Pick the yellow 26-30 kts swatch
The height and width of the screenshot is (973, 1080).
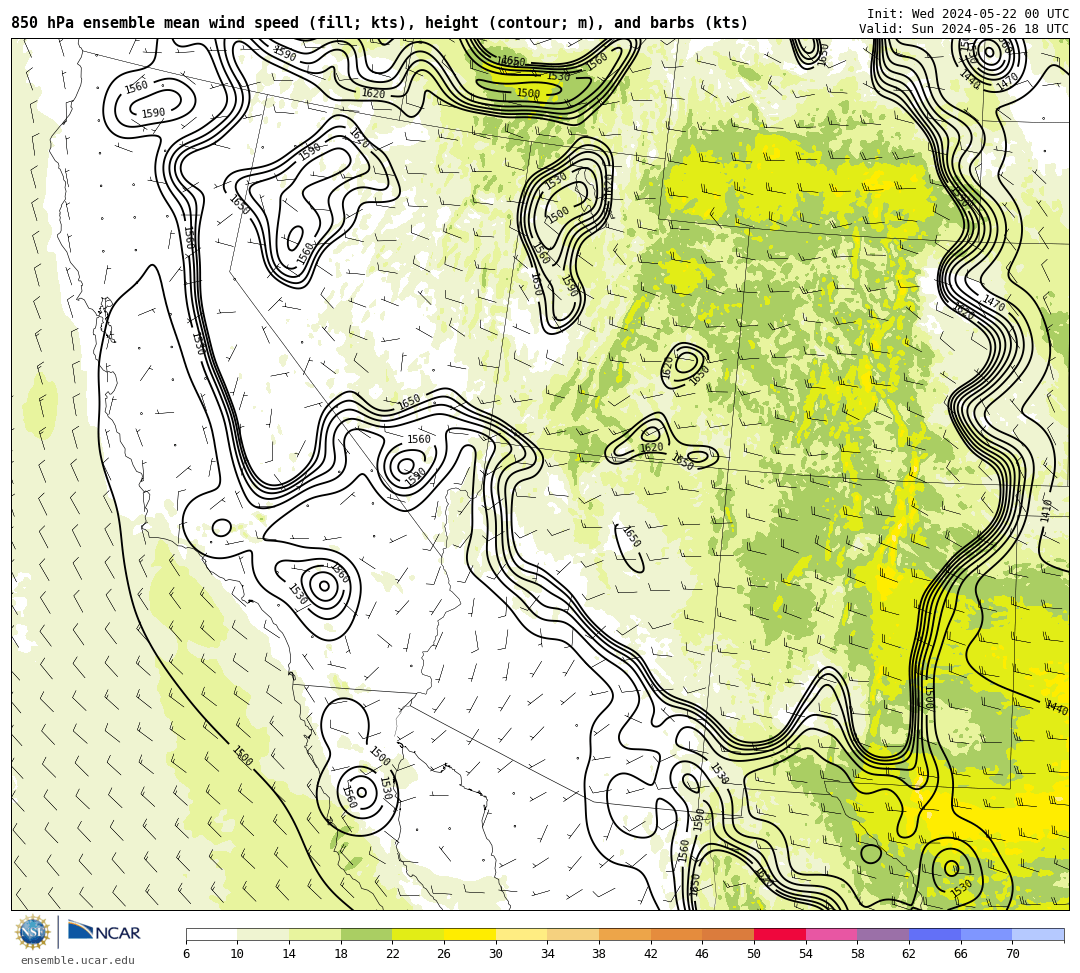[x=470, y=934]
